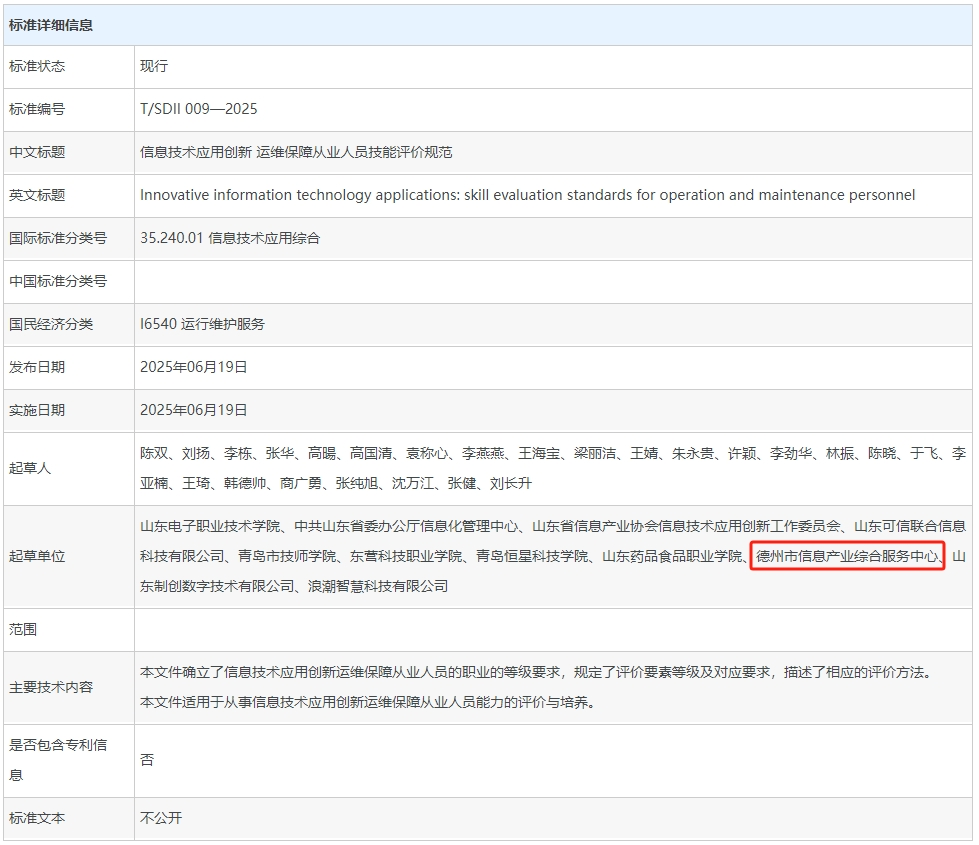Click the organization '德州市信息产业综合服务中心'
The image size is (979, 845).
tap(847, 556)
